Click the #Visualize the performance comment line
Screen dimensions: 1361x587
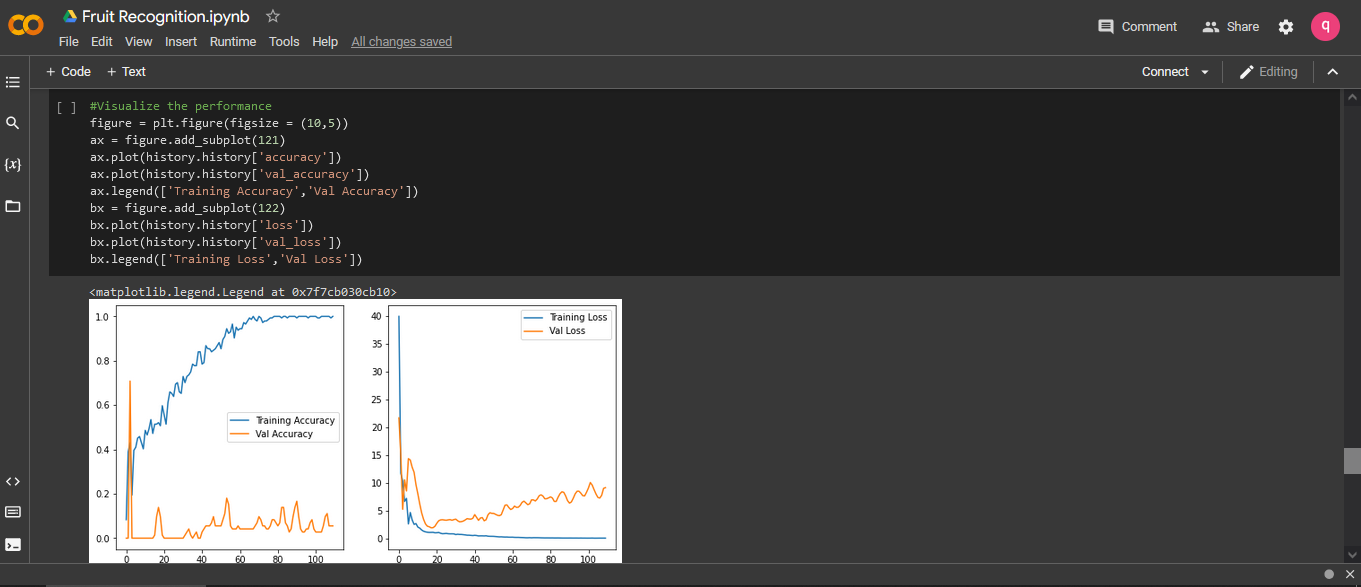[181, 106]
